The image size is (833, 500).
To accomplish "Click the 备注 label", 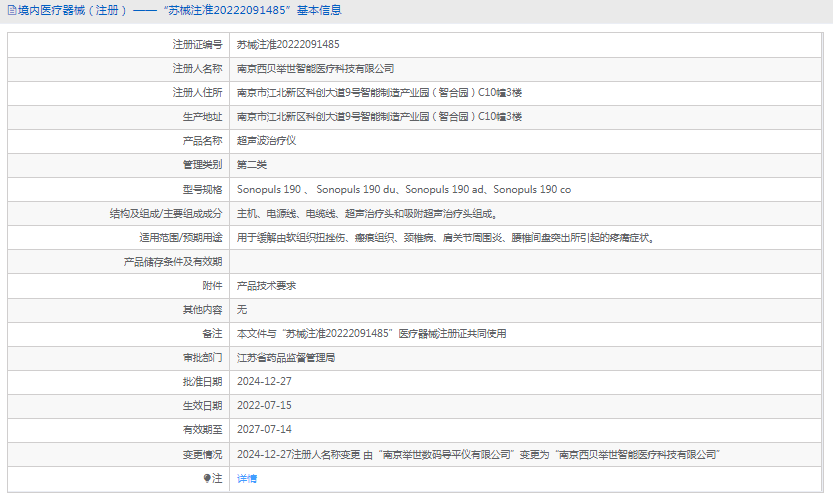I will click(x=212, y=334).
